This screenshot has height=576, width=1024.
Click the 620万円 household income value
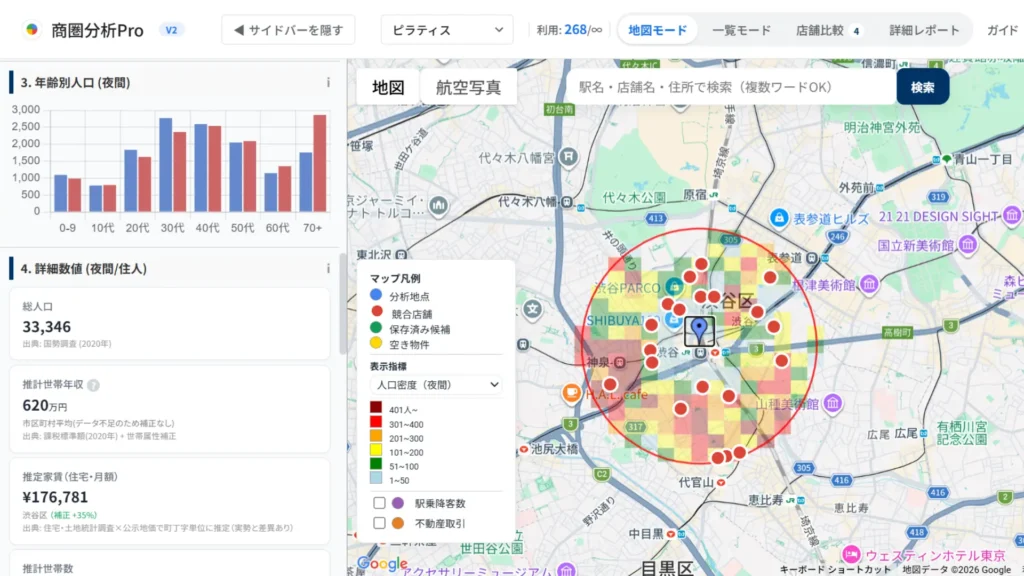click(44, 406)
